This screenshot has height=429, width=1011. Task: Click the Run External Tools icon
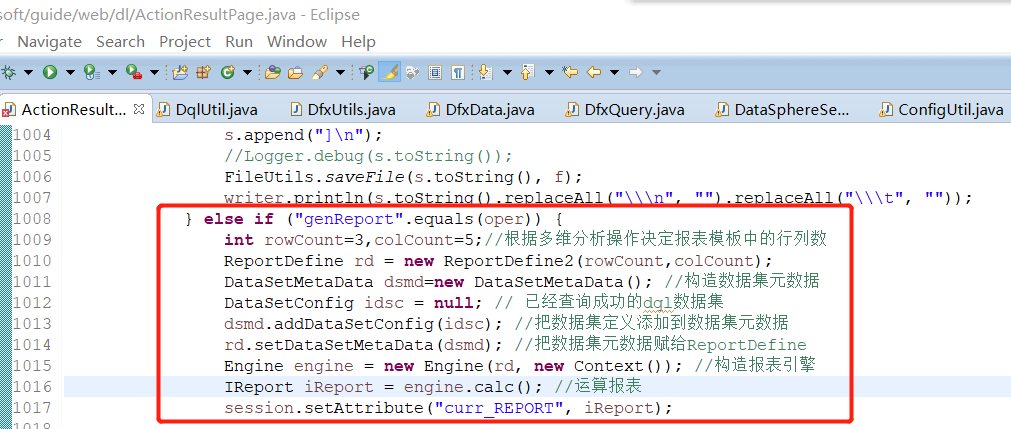click(134, 72)
